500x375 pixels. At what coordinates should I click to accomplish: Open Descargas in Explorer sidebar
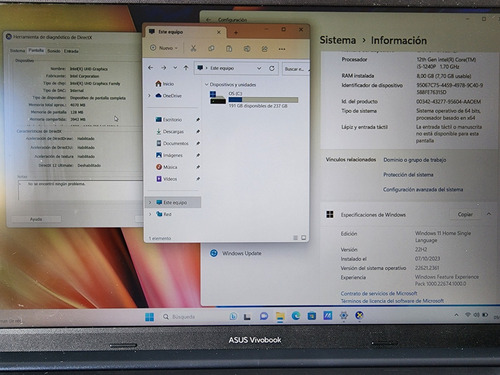pos(169,131)
